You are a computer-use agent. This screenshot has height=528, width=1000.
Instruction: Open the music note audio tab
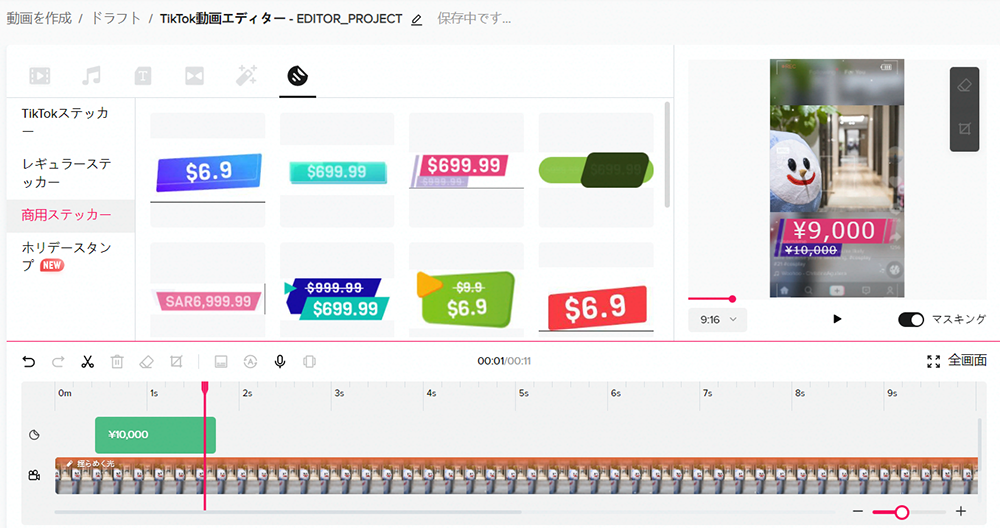[x=91, y=76]
